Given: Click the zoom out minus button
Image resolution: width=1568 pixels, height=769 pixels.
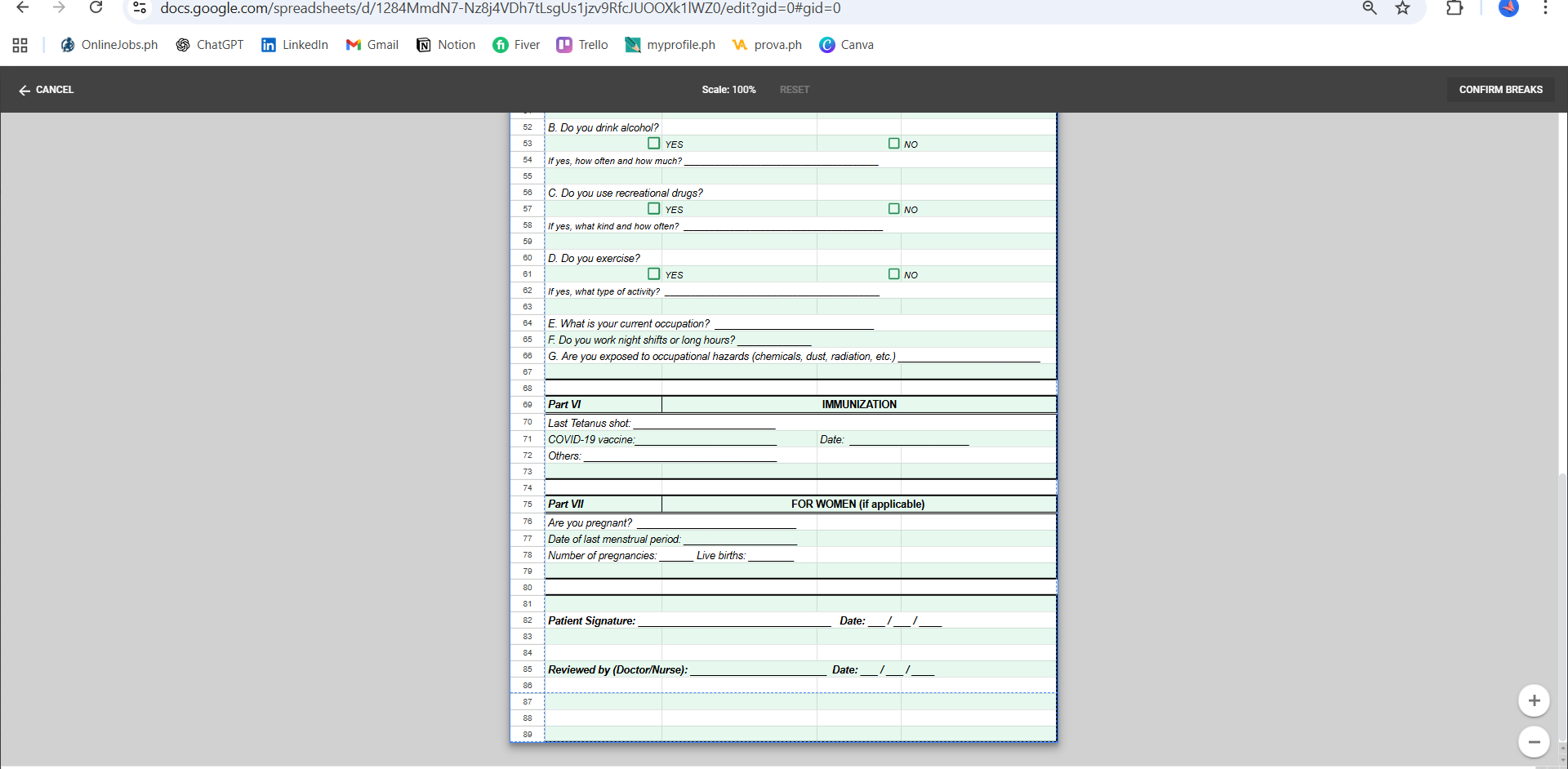Looking at the screenshot, I should 1533,742.
